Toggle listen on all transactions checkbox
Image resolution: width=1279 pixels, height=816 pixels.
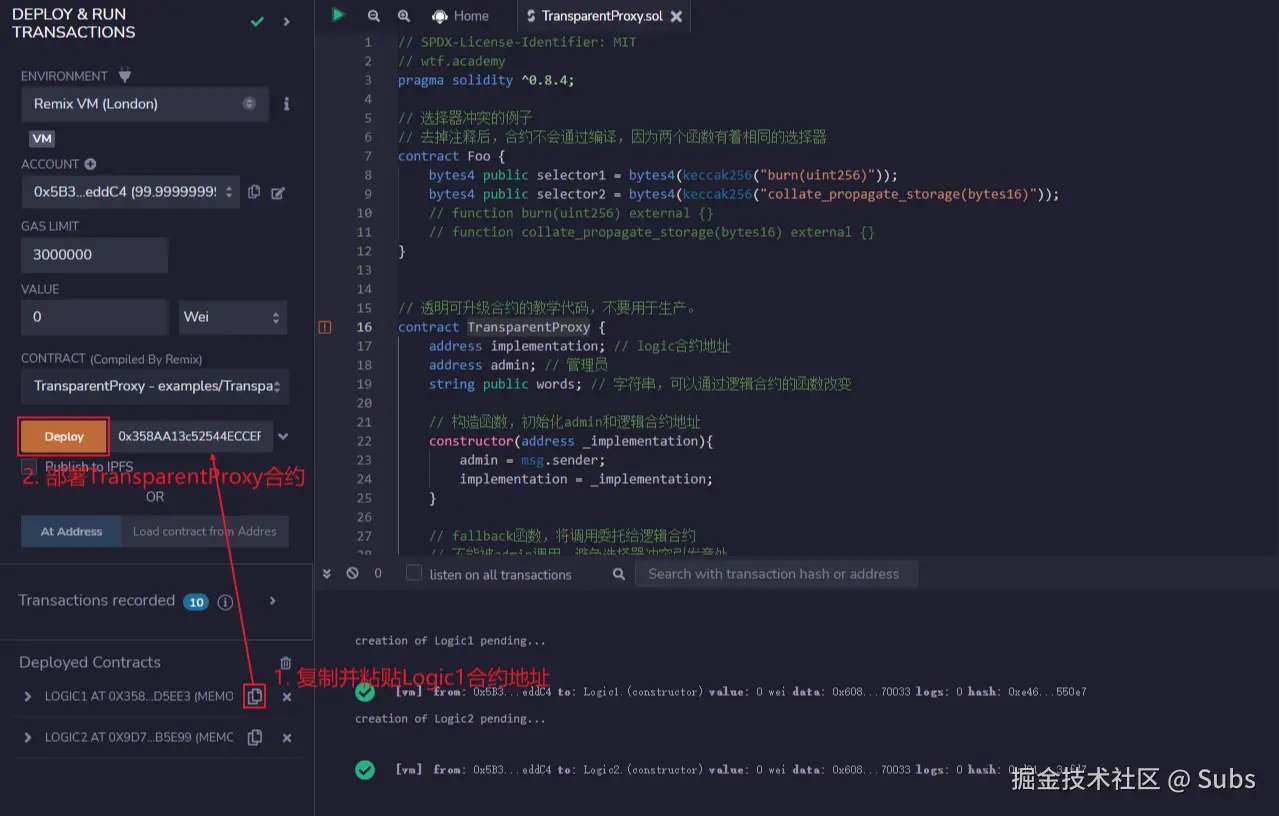point(414,573)
